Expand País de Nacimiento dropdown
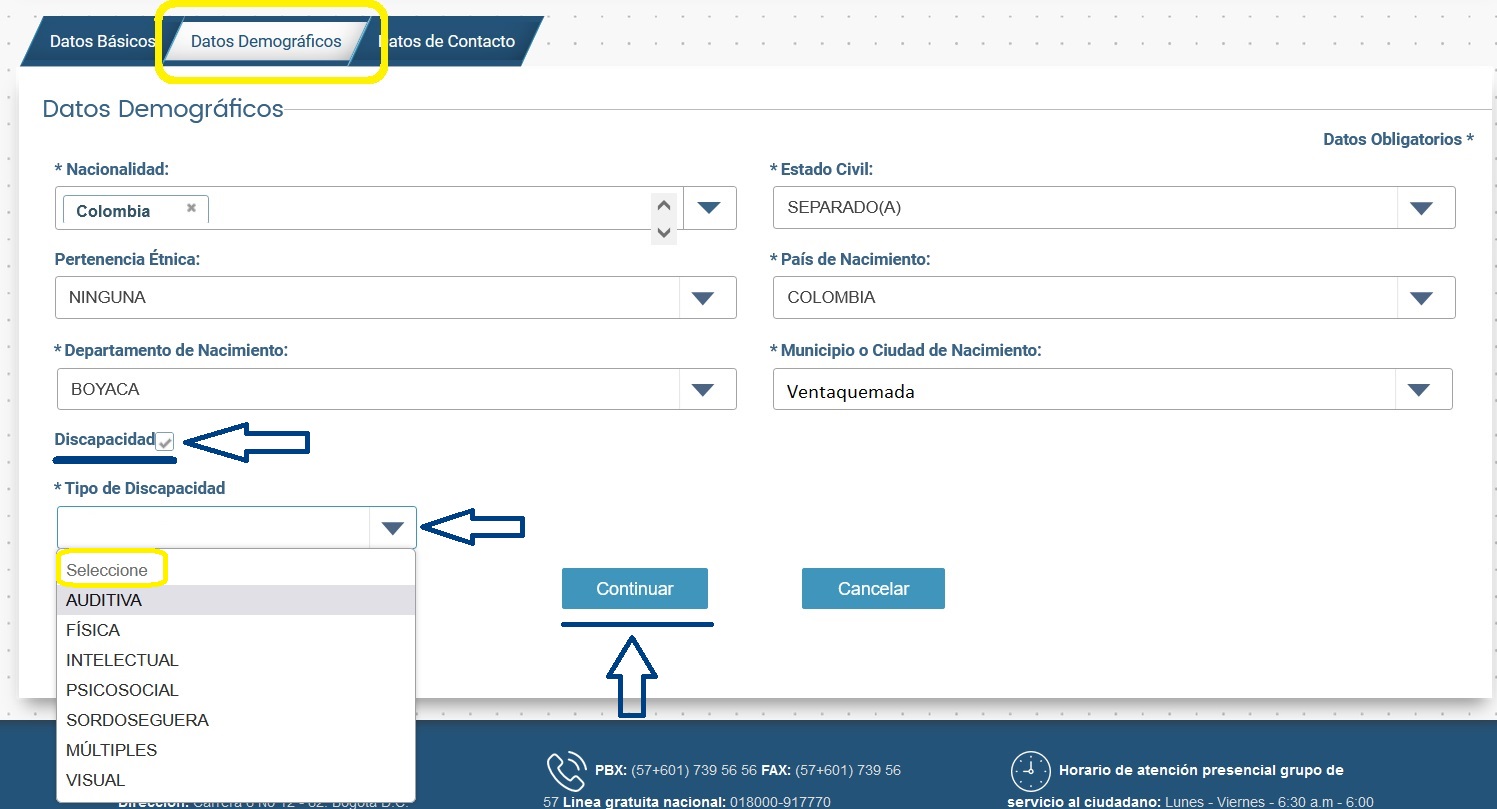 [x=1421, y=298]
